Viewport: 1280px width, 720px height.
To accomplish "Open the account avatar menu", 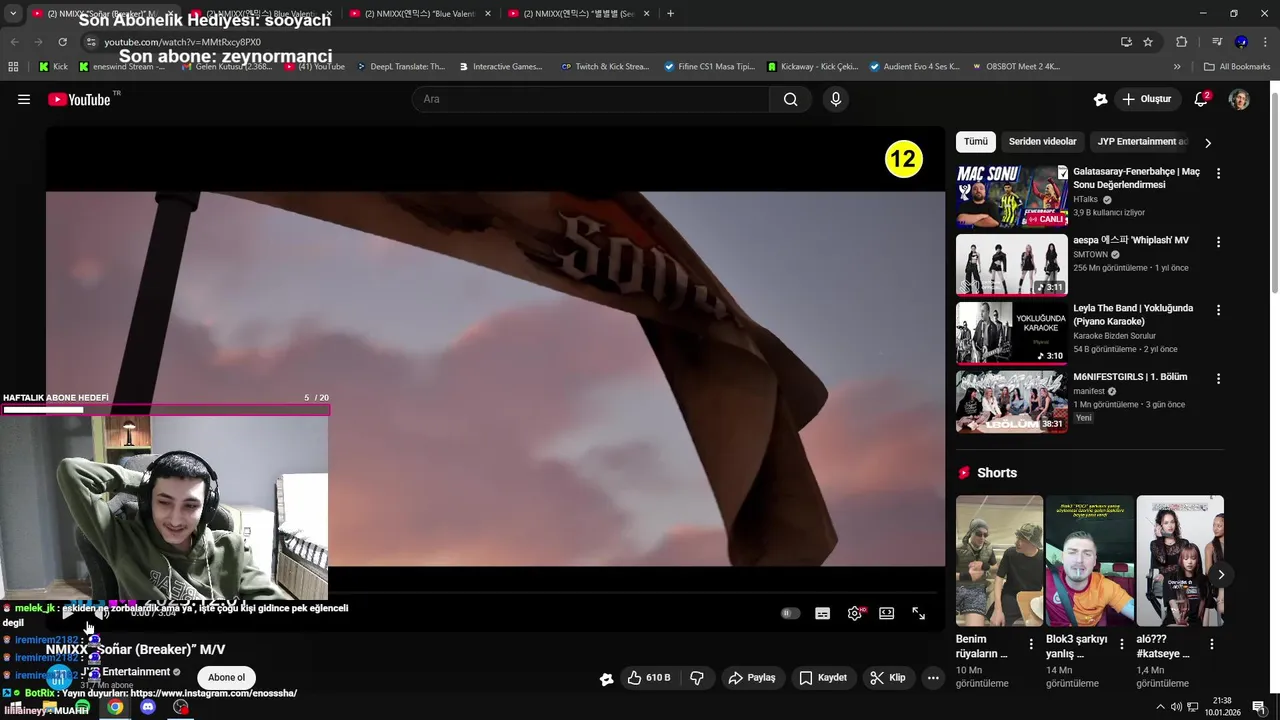I will pyautogui.click(x=1239, y=99).
